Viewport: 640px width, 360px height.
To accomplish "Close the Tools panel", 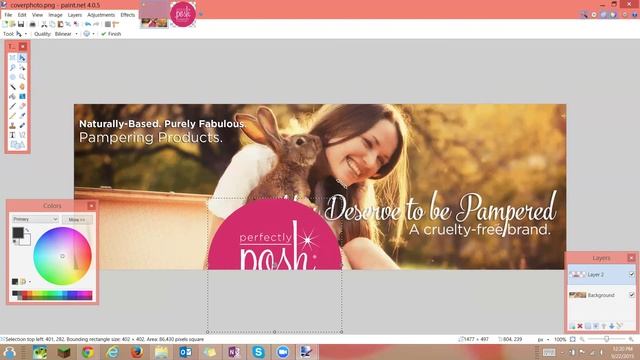I will coord(23,47).
